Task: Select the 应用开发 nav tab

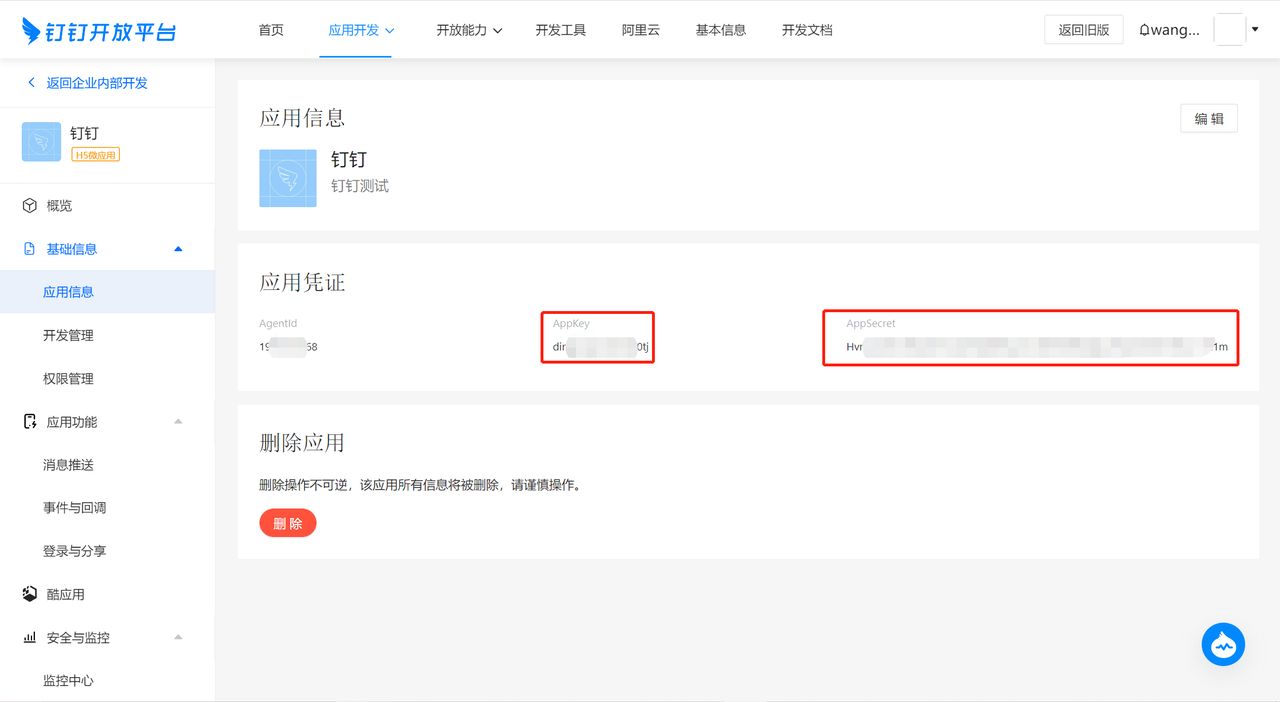Action: click(x=354, y=30)
